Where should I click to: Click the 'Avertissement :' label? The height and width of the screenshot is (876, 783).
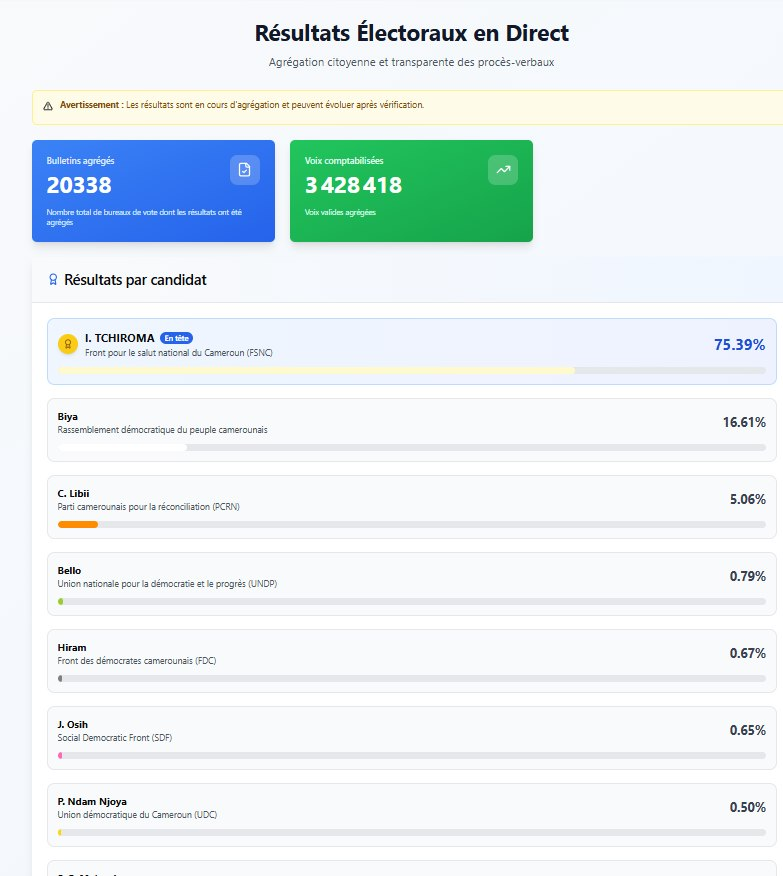click(92, 105)
